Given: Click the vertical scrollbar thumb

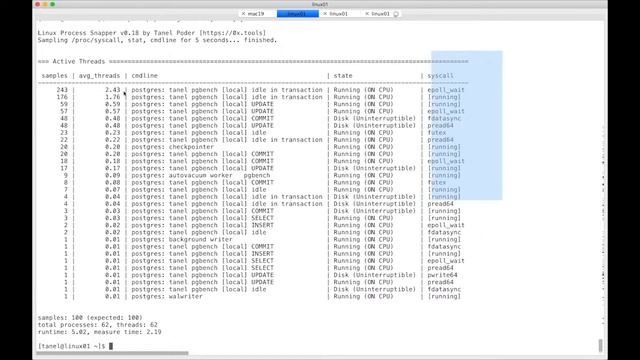Looking at the screenshot, I should tap(600, 345).
